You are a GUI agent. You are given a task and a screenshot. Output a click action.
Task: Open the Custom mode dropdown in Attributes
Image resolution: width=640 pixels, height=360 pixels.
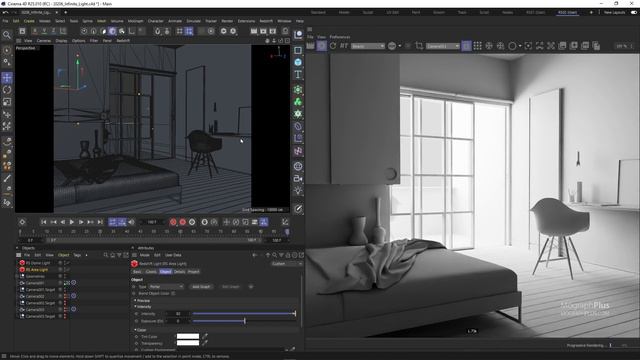pyautogui.click(x=287, y=264)
